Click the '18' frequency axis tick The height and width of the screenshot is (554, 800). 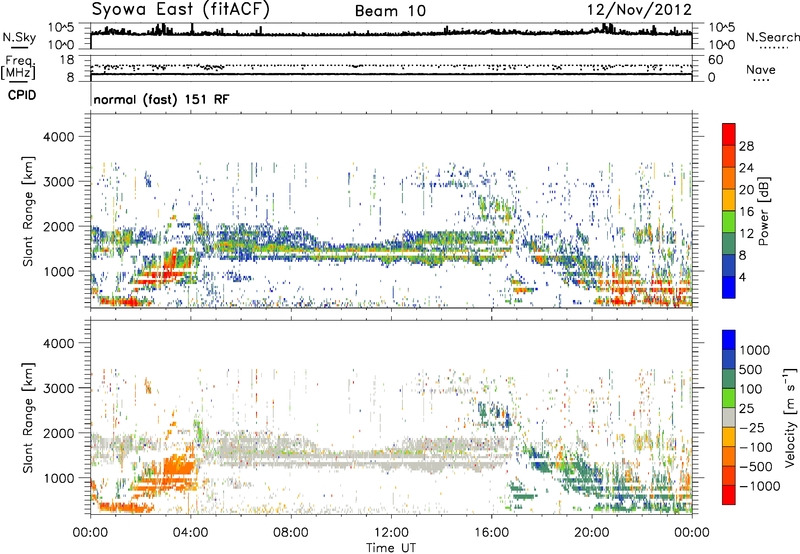point(67,60)
